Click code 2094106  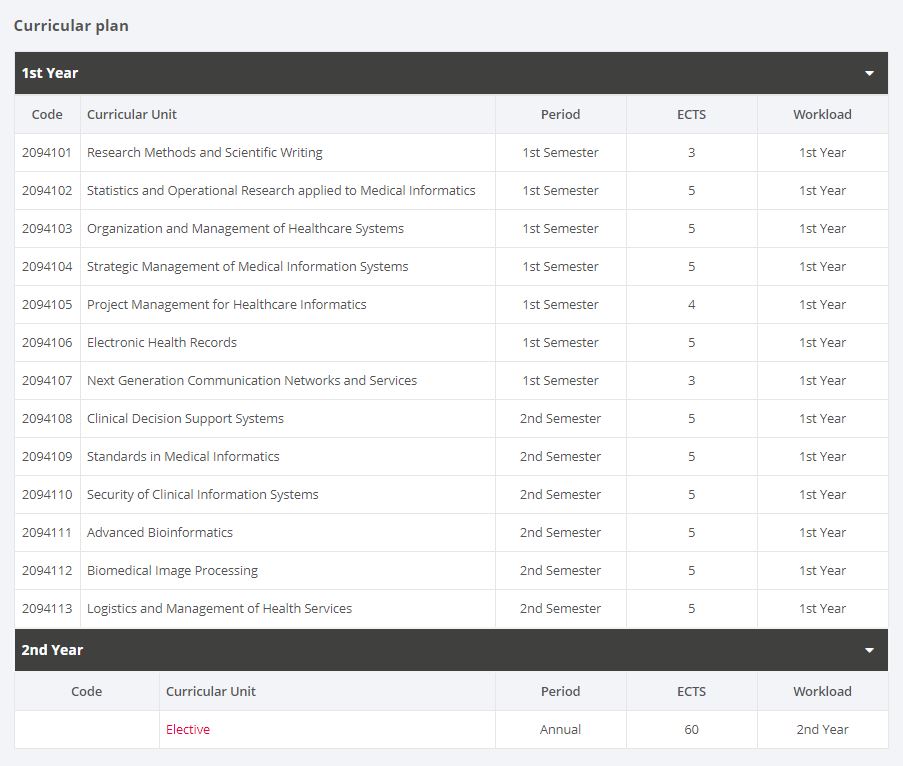click(47, 343)
